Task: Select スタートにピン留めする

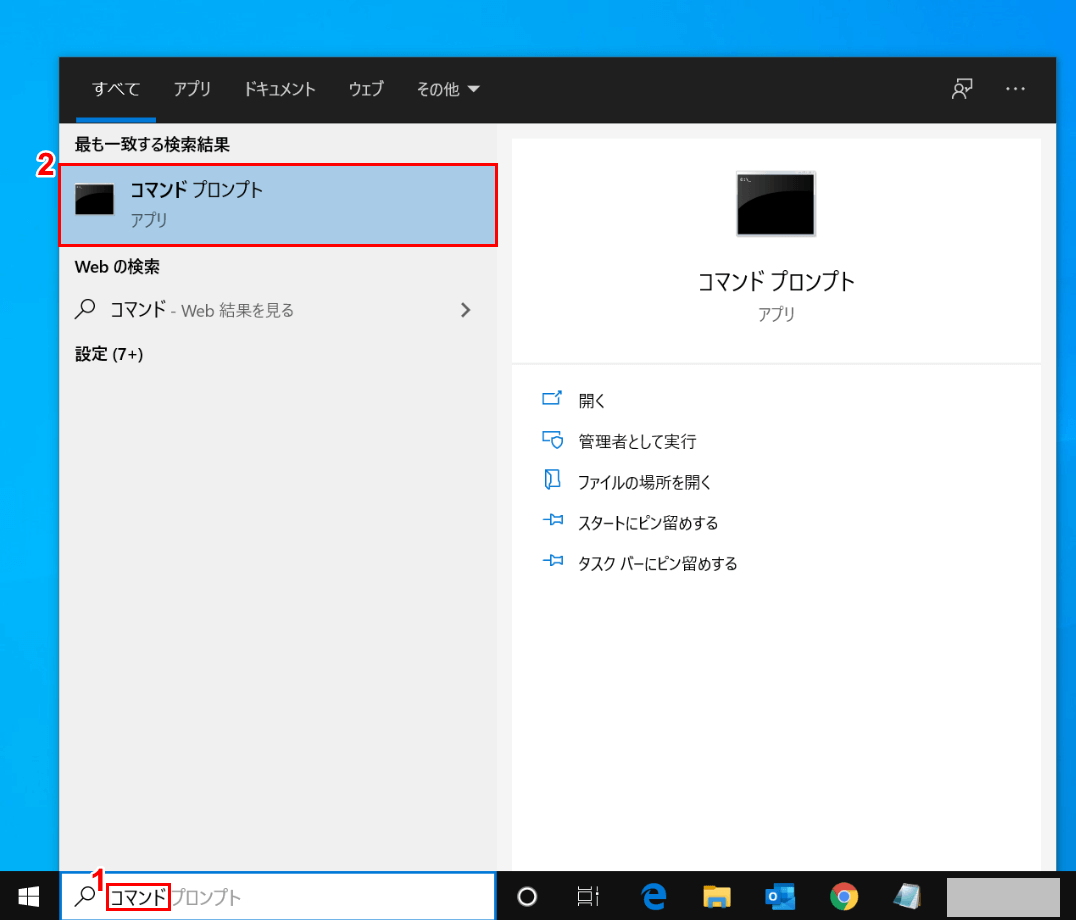Action: [648, 523]
